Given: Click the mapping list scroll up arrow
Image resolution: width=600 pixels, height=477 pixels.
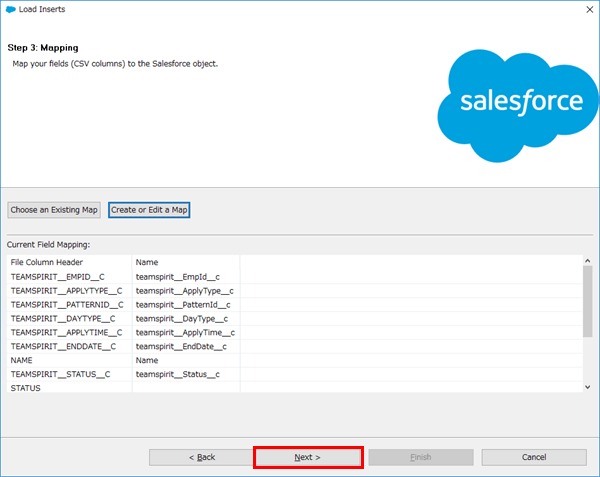Looking at the screenshot, I should (588, 261).
